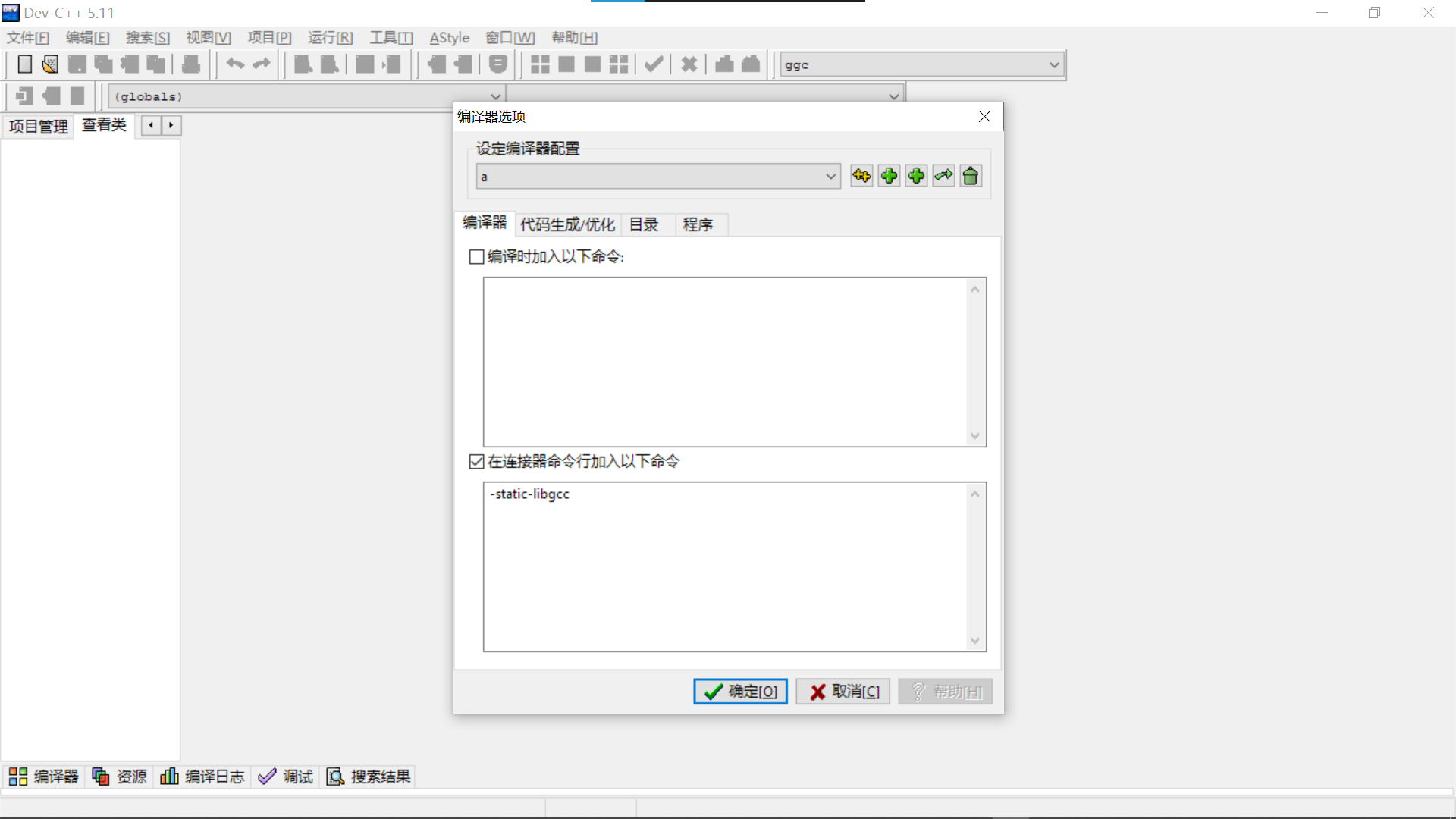1456x819 pixels.
Task: Uncheck 在连接器命令行加入以下命令
Action: [x=476, y=462]
